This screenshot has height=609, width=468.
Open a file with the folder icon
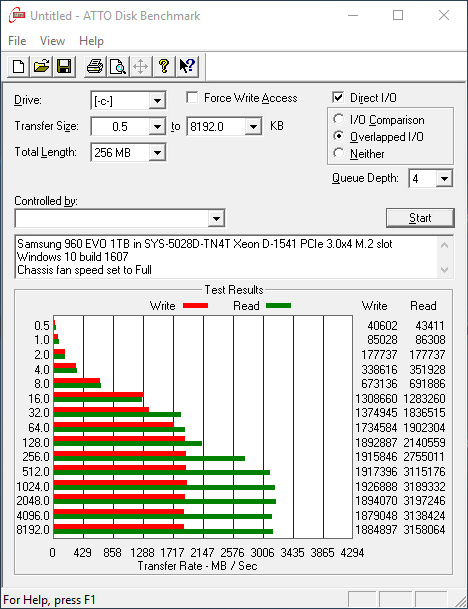(41, 66)
